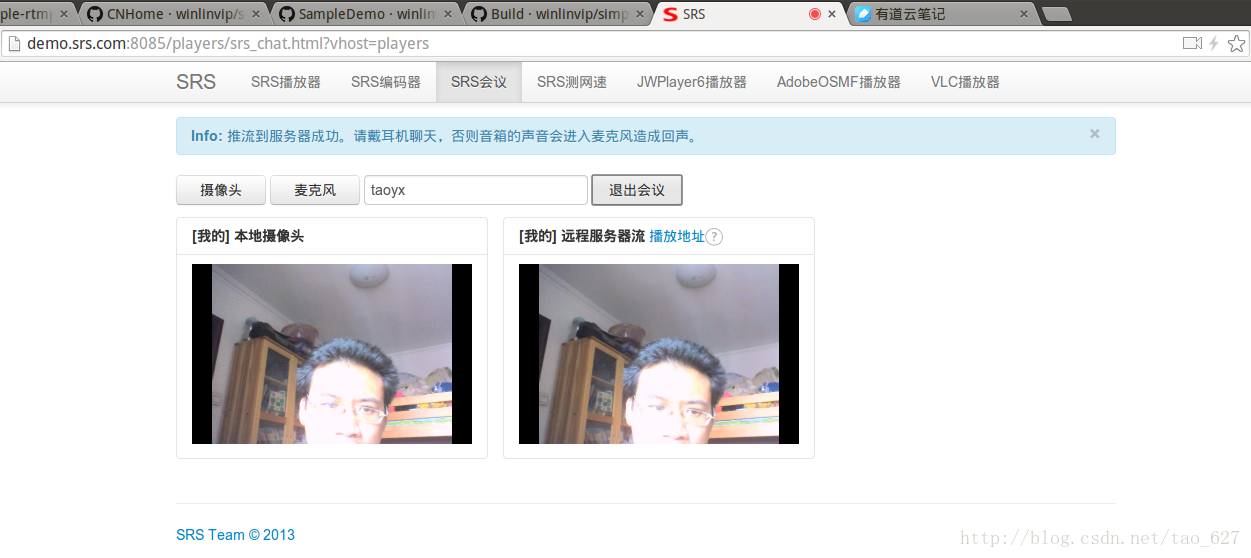The width and height of the screenshot is (1251, 558).
Task: Open the JWPlayer6播放器 navigation tab
Action: (x=692, y=82)
